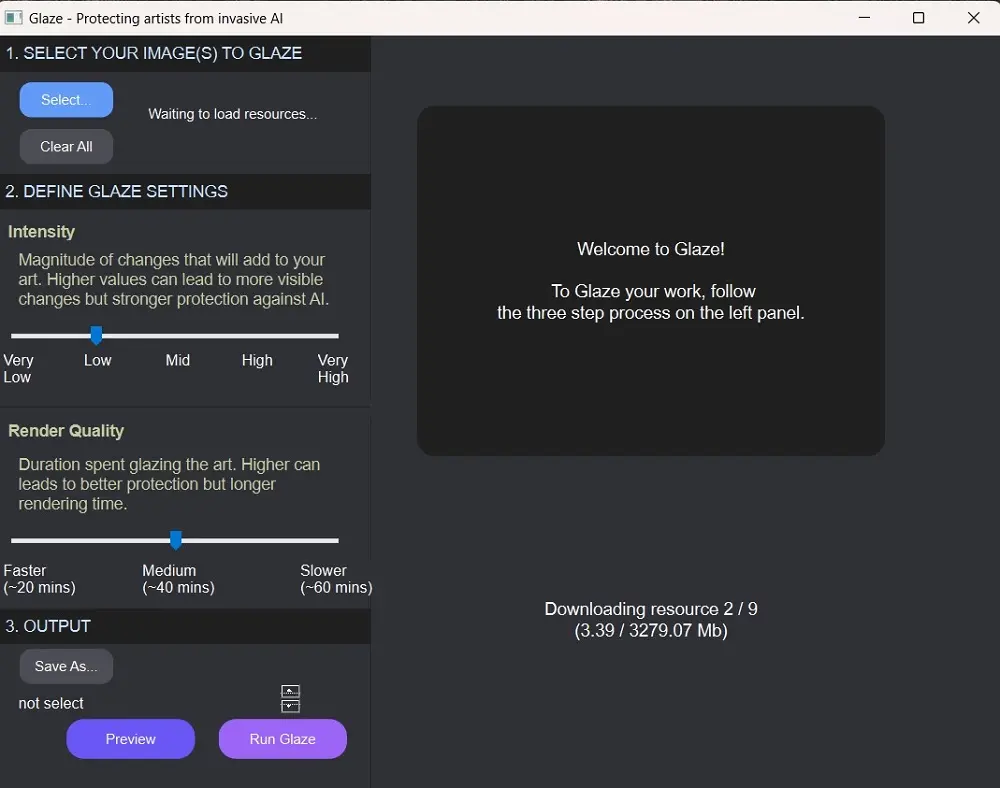Click the Intensity description starting 'Magnitude of changes'

(173, 279)
